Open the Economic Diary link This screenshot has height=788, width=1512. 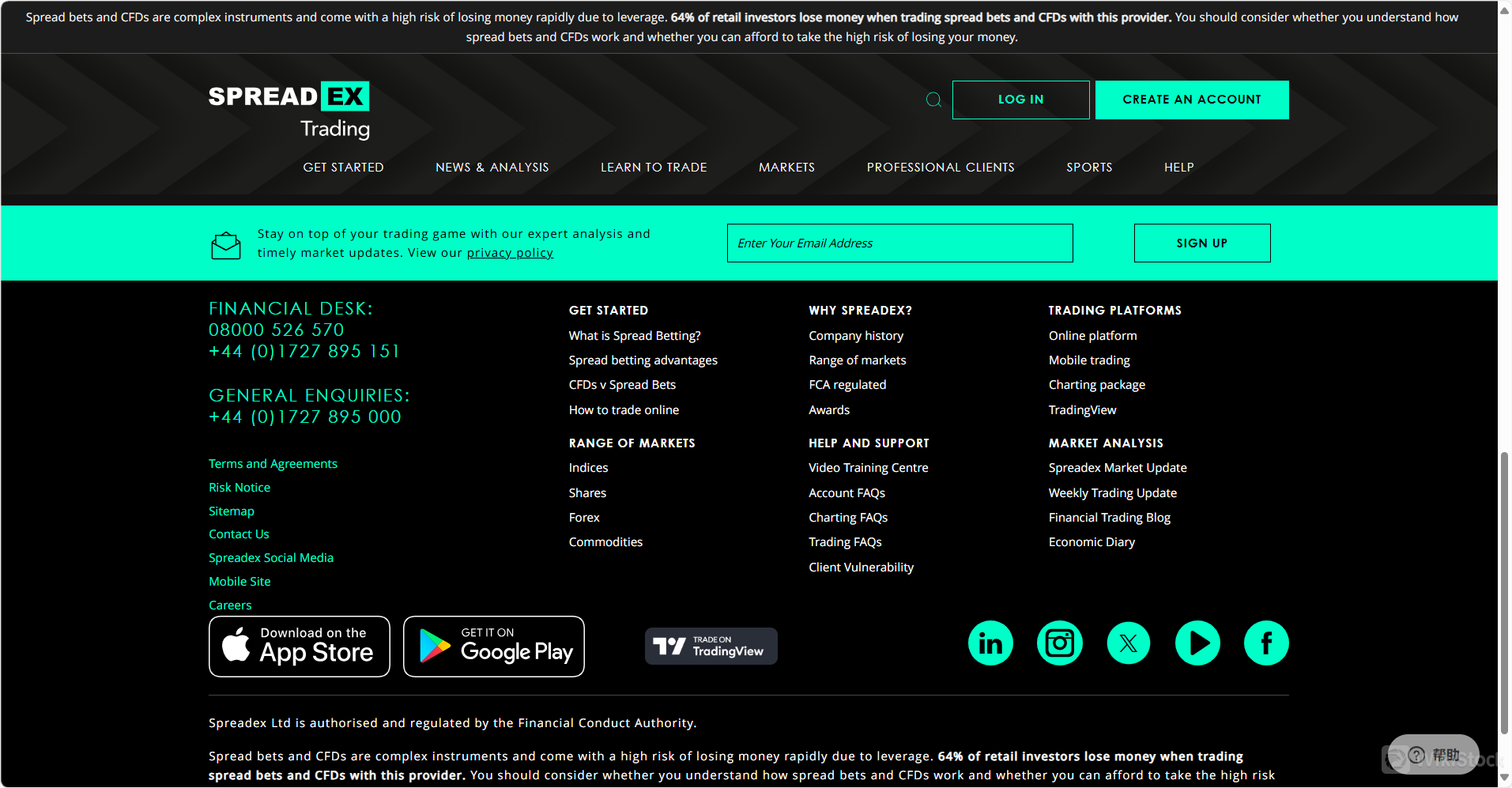coord(1092,542)
